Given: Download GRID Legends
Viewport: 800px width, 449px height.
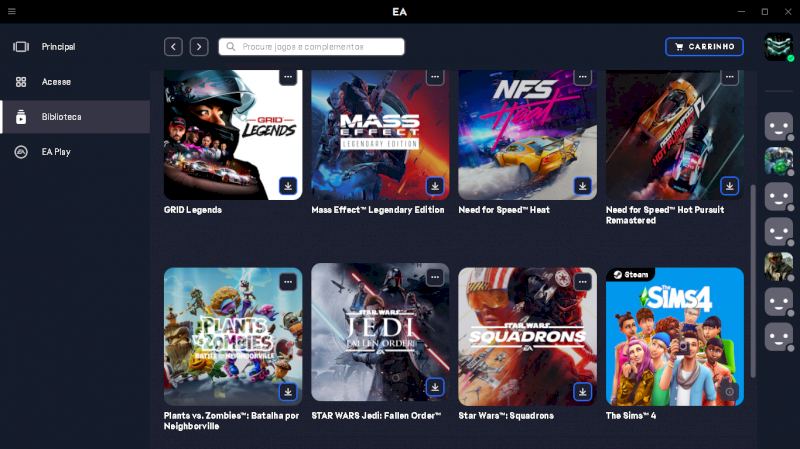Looking at the screenshot, I should pyautogui.click(x=288, y=186).
